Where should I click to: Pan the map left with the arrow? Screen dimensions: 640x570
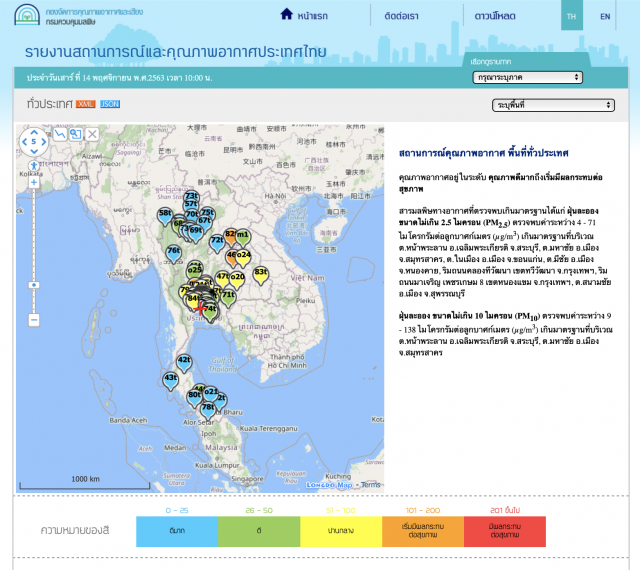pos(24,142)
